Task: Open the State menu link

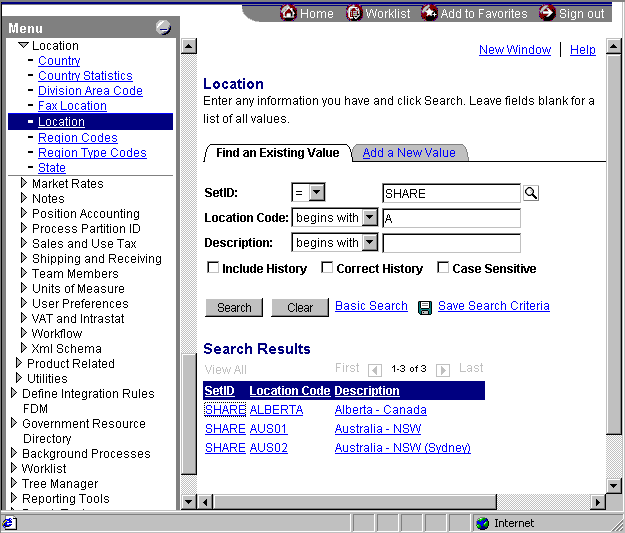Action: [52, 167]
